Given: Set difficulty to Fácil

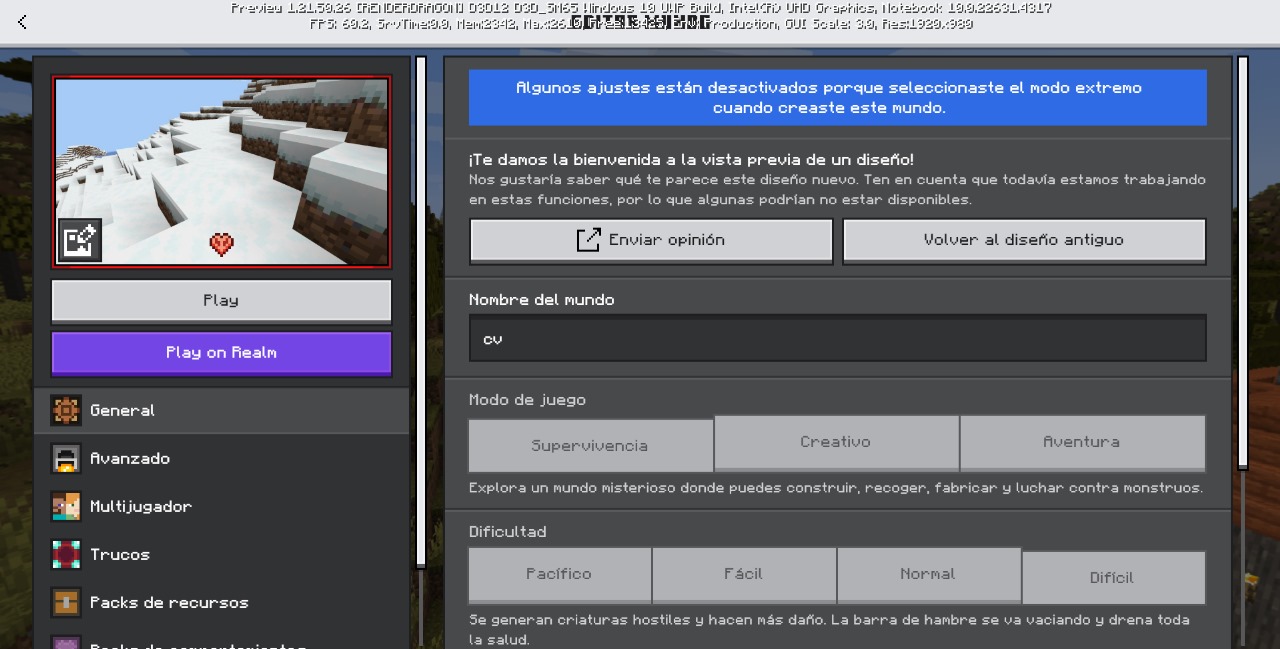Looking at the screenshot, I should click(743, 574).
